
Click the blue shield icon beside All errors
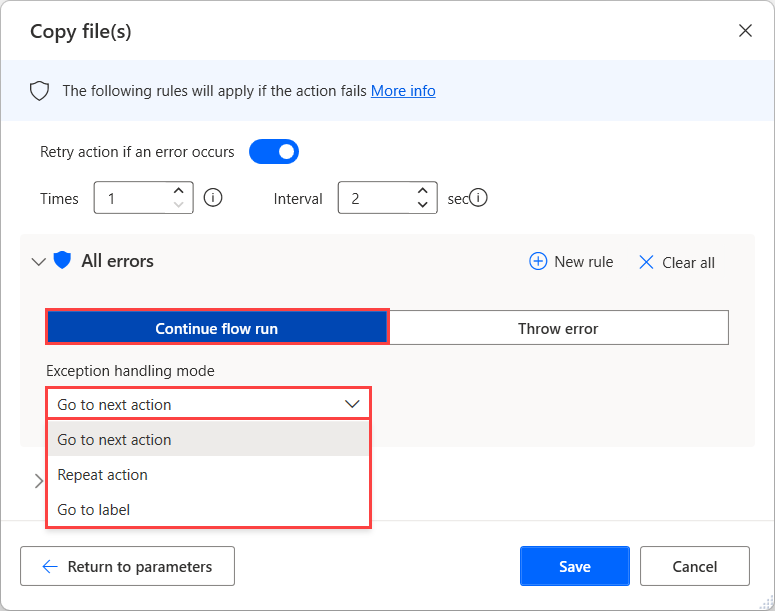(x=62, y=261)
